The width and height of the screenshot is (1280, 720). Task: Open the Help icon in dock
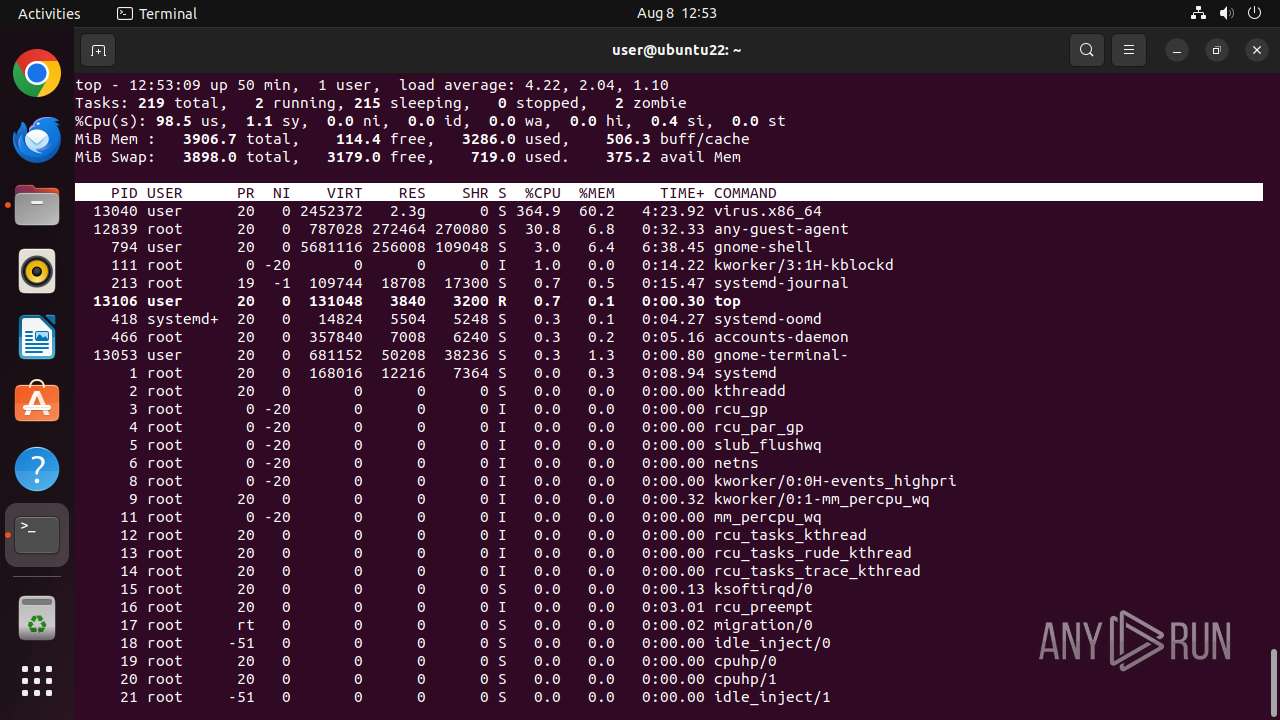pos(37,469)
